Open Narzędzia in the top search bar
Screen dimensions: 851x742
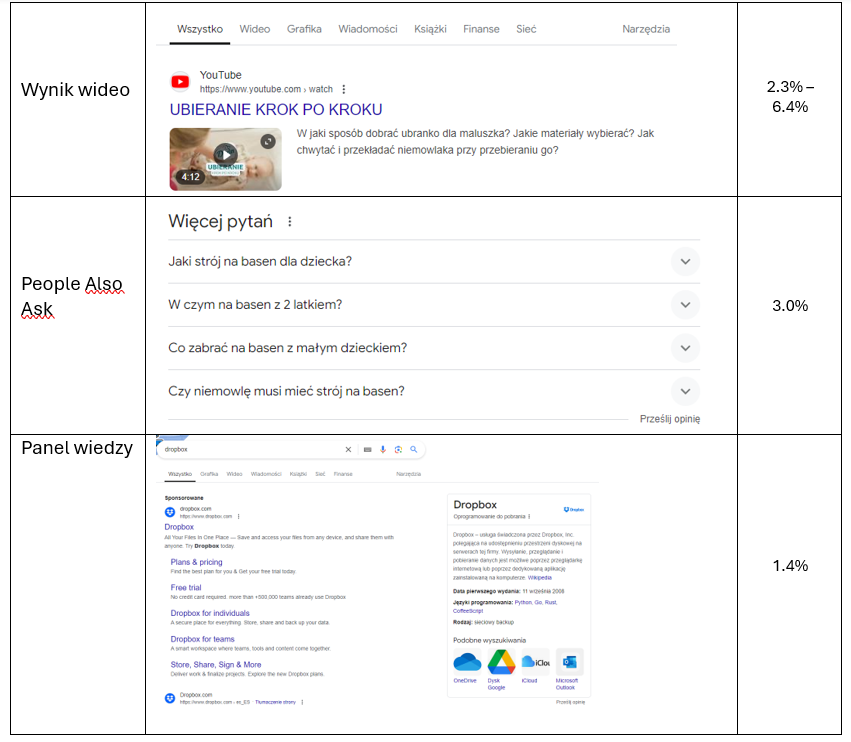click(x=645, y=29)
